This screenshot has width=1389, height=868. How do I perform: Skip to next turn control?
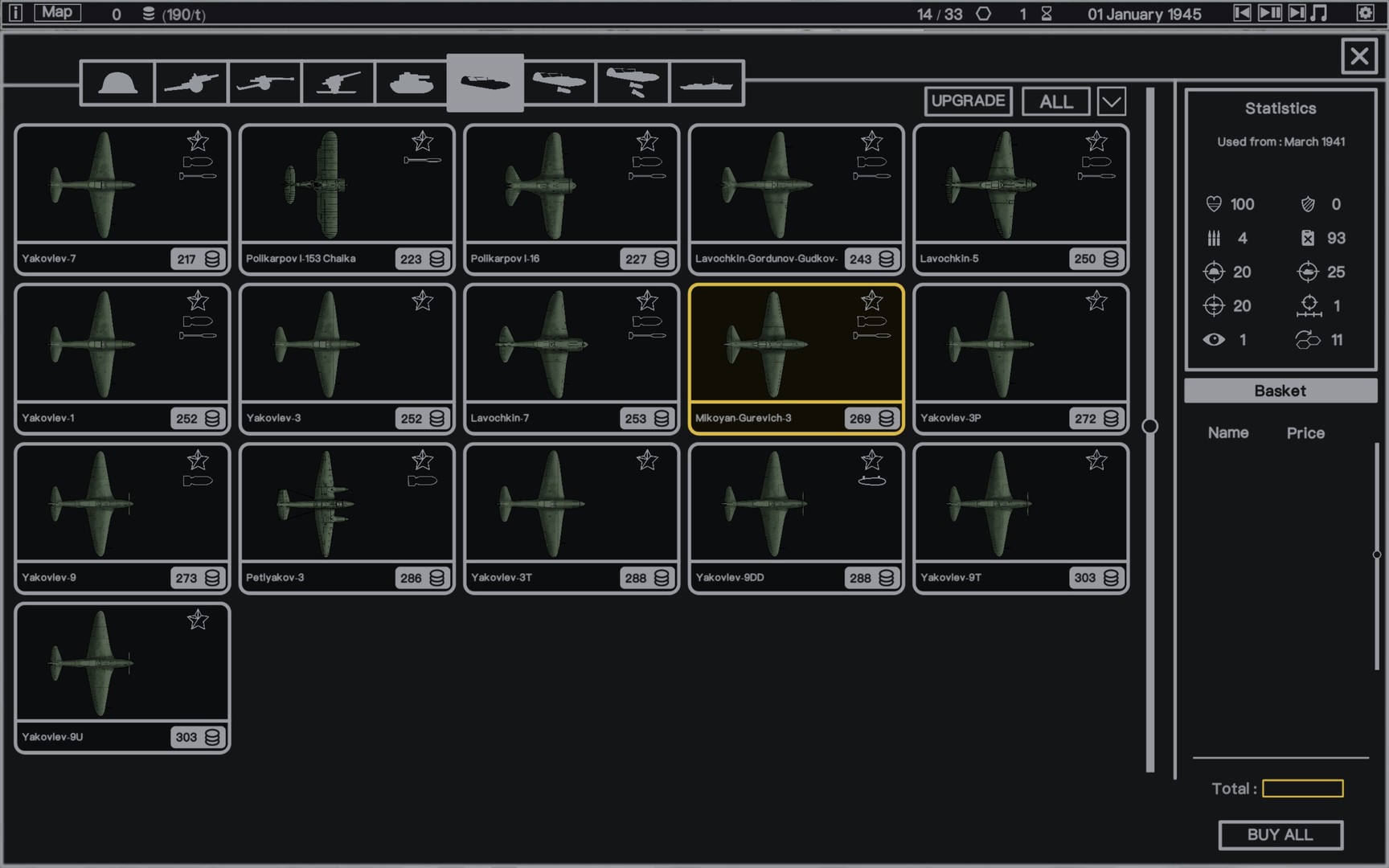tap(1296, 13)
